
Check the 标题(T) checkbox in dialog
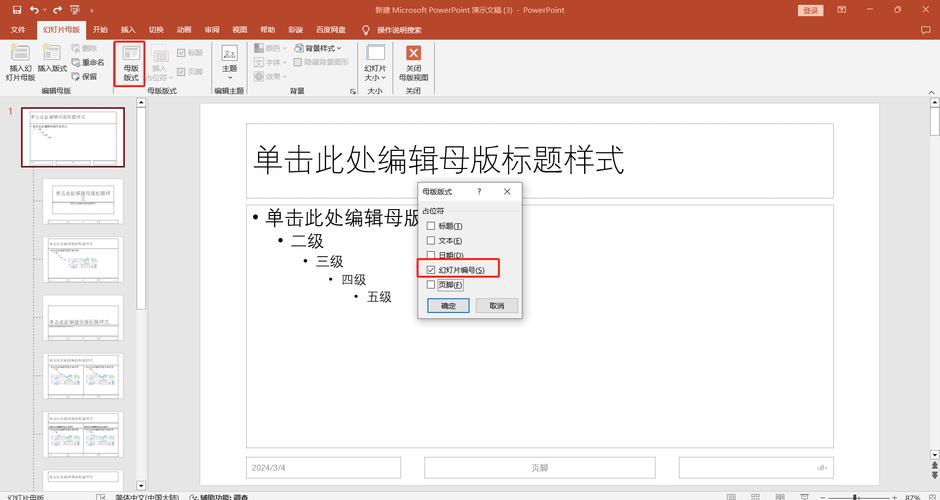pyautogui.click(x=431, y=226)
